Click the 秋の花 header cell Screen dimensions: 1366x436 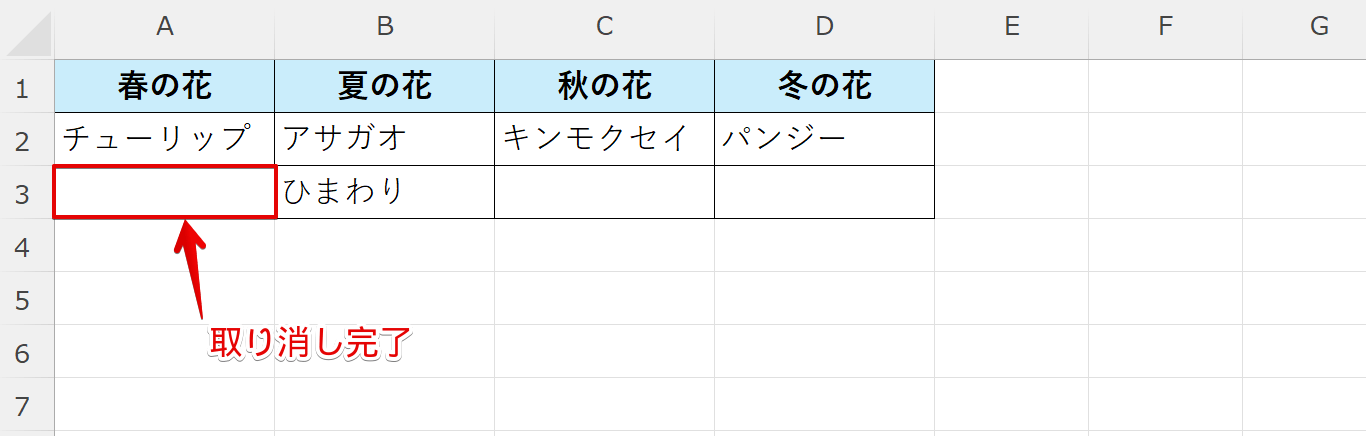604,87
